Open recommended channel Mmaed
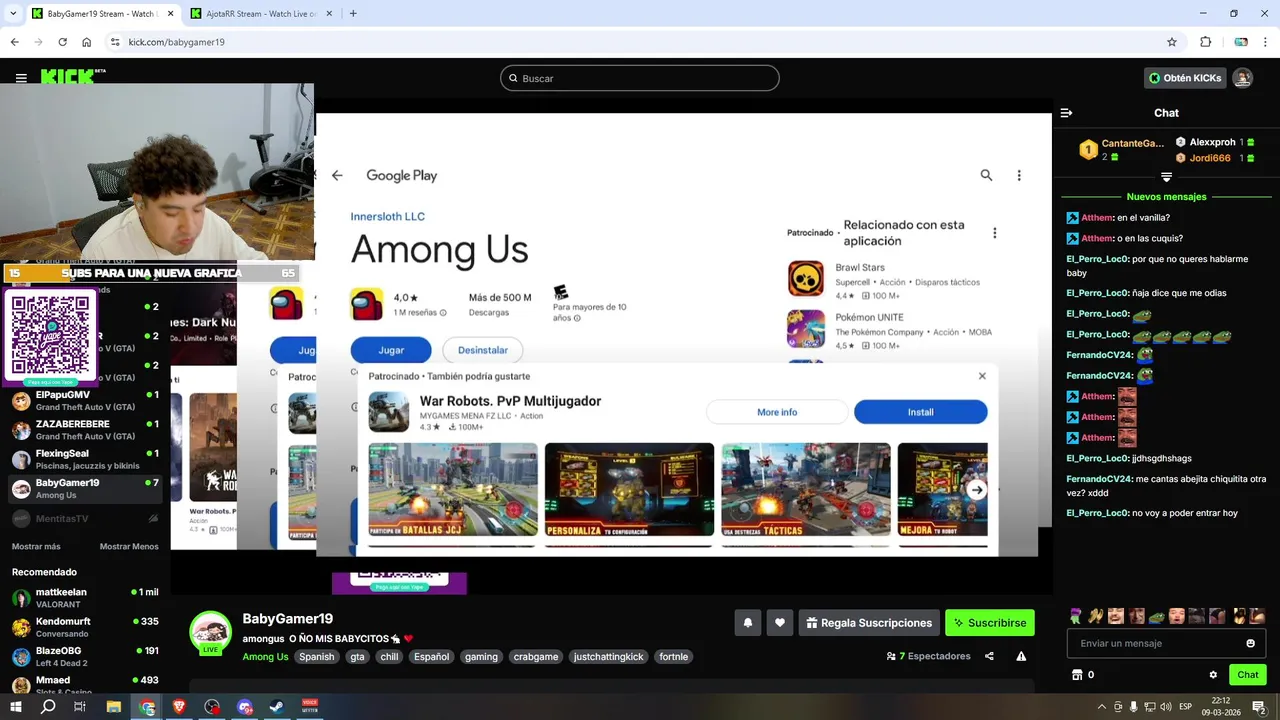This screenshot has height=720, width=1280. point(85,685)
